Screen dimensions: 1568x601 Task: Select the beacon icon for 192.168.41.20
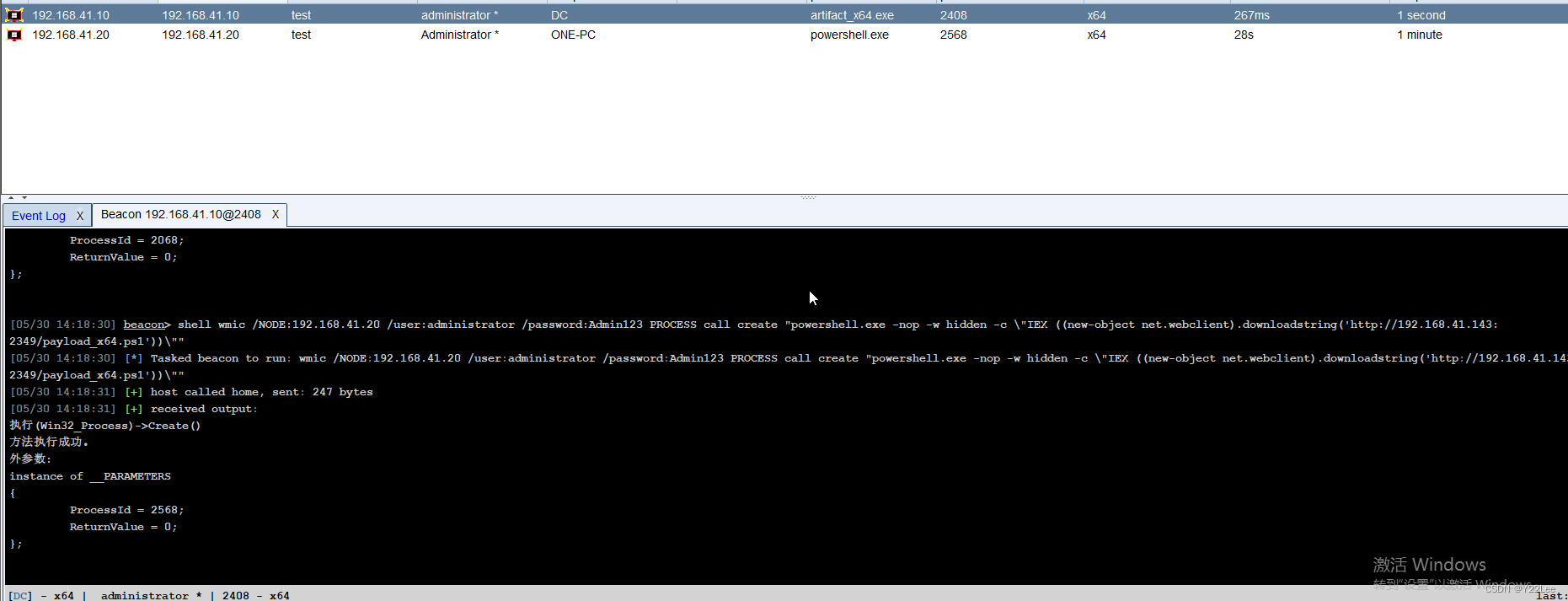pos(14,35)
